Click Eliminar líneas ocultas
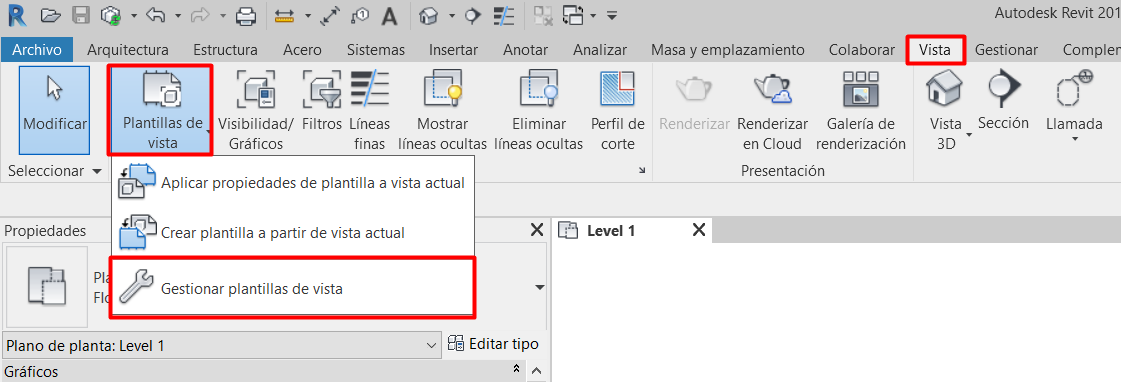Screen dimensions: 1121x382 tap(538, 109)
